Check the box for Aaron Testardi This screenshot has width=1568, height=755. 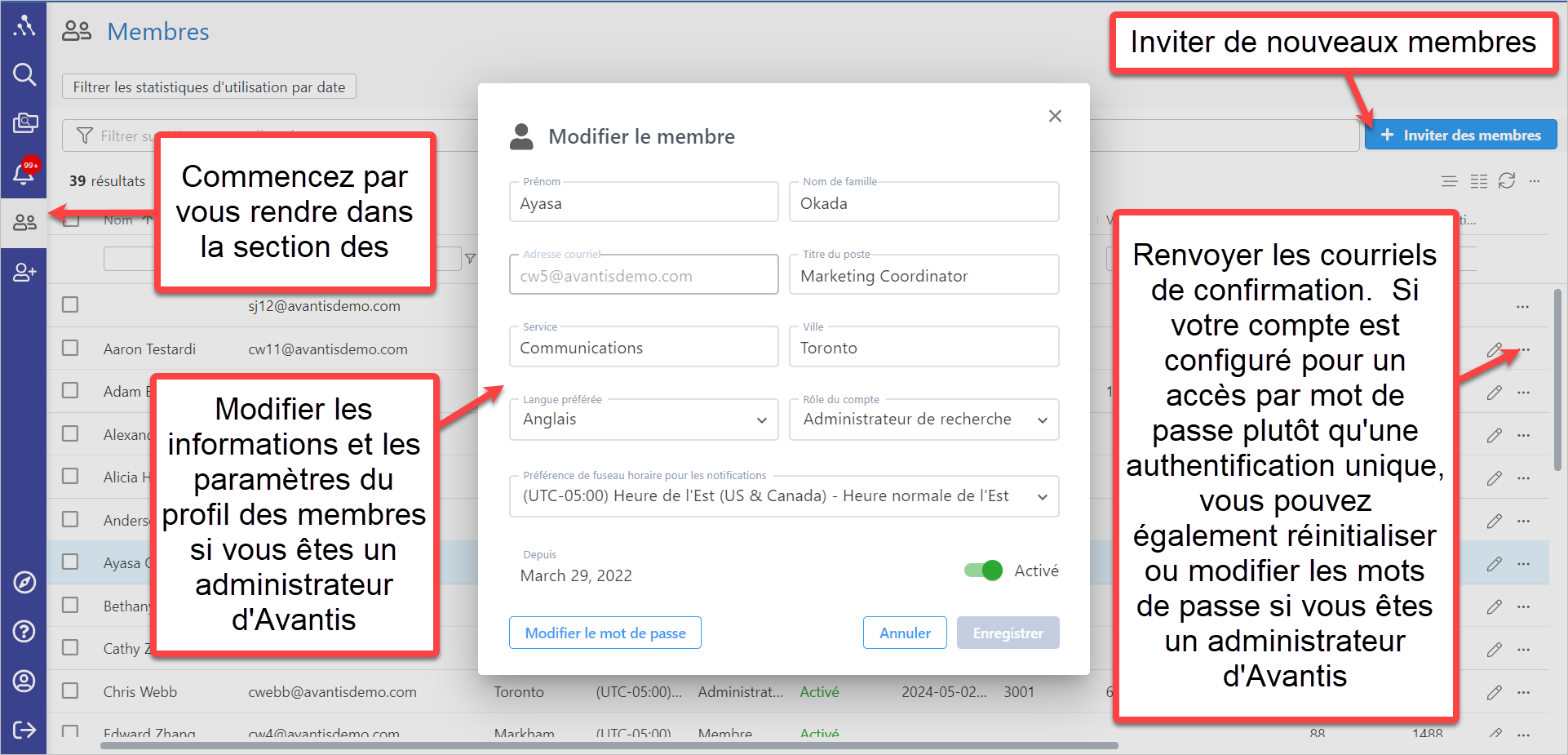[70, 348]
